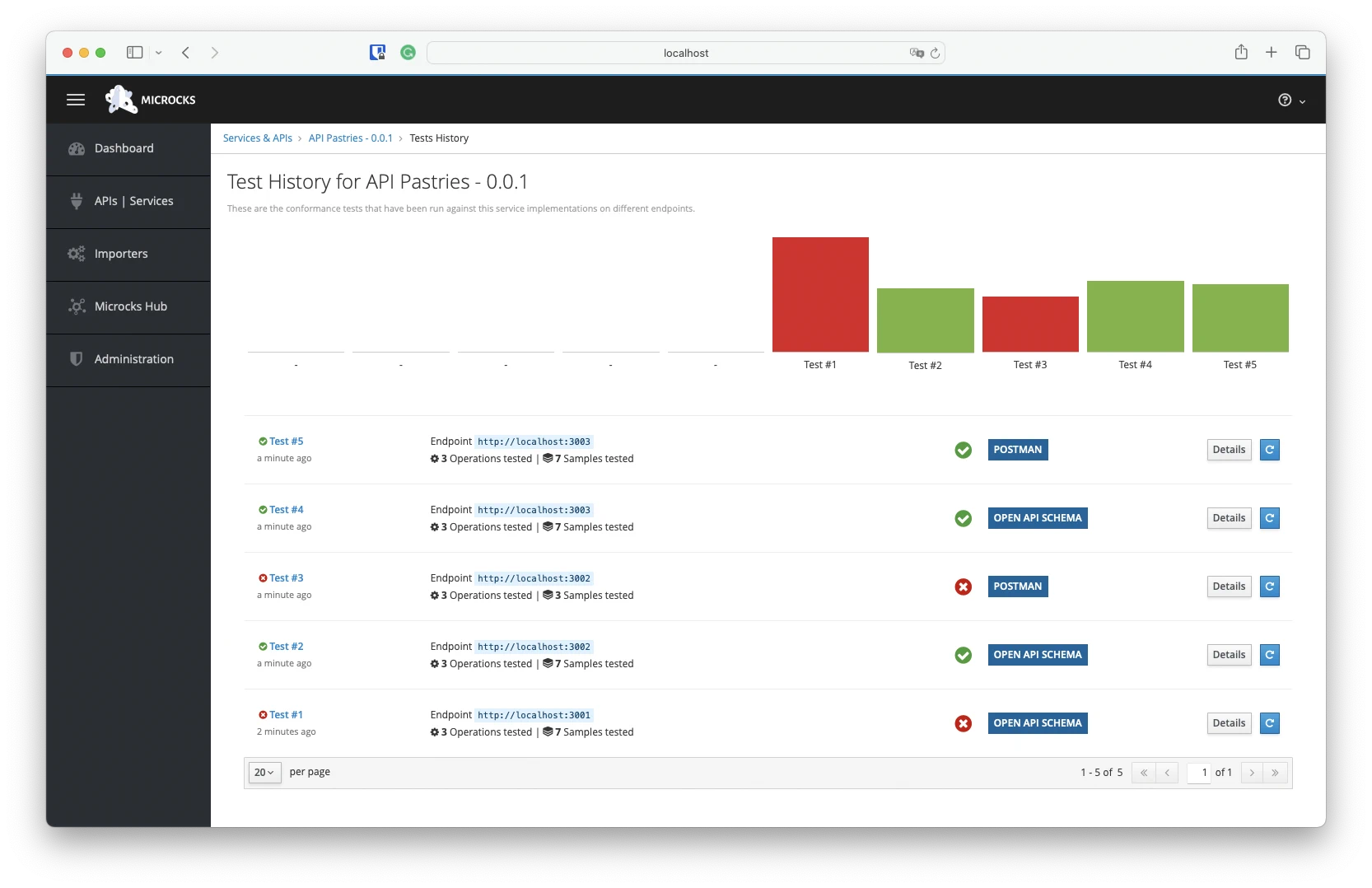Click the page number input field

coord(1199,773)
